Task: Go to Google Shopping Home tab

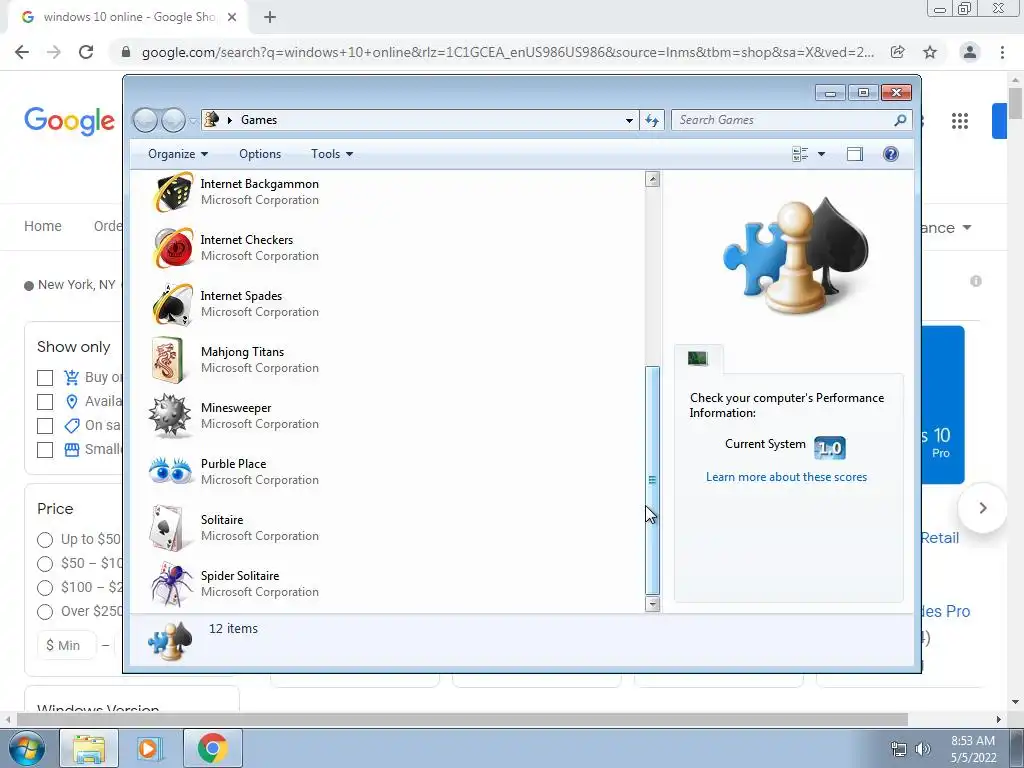Action: tap(43, 226)
